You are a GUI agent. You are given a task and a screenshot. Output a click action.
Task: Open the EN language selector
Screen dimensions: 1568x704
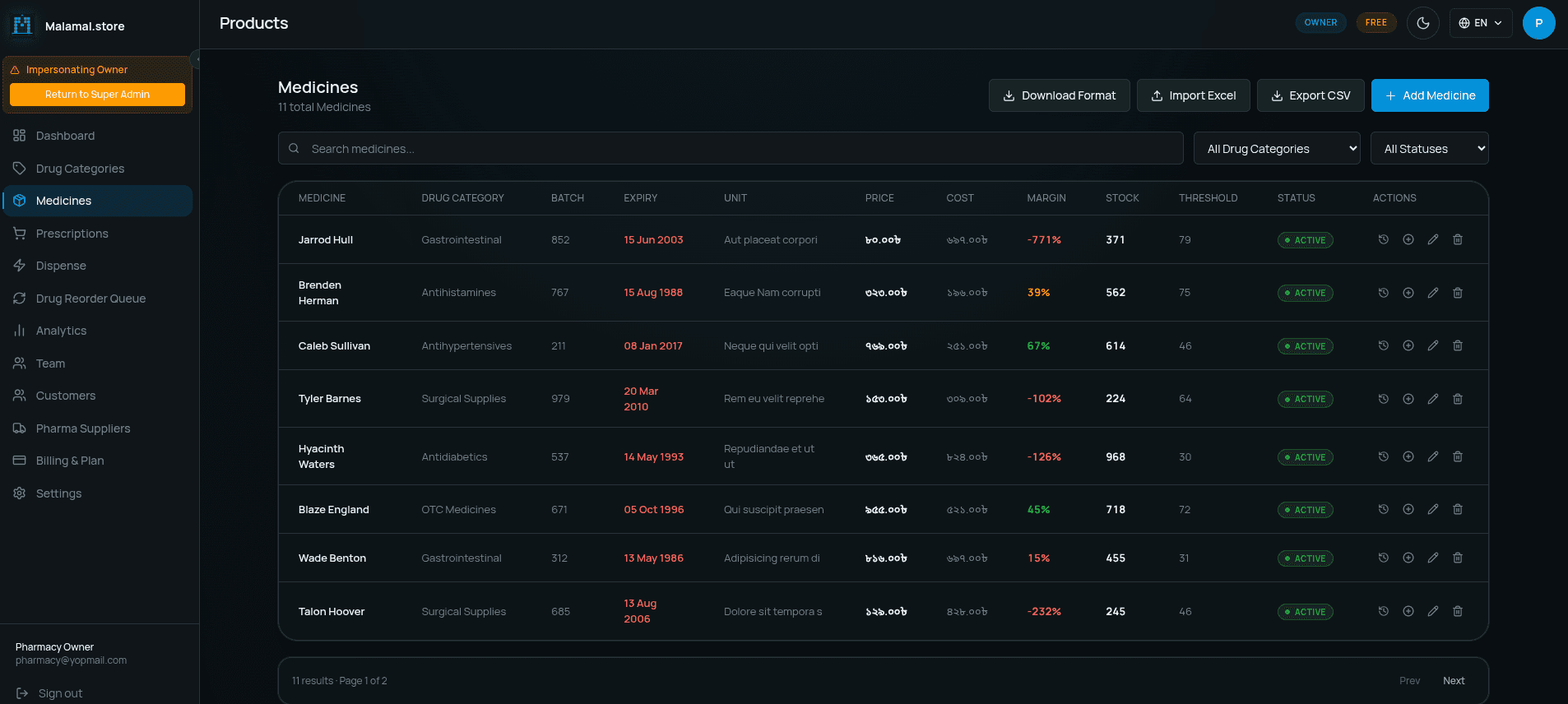(1480, 23)
